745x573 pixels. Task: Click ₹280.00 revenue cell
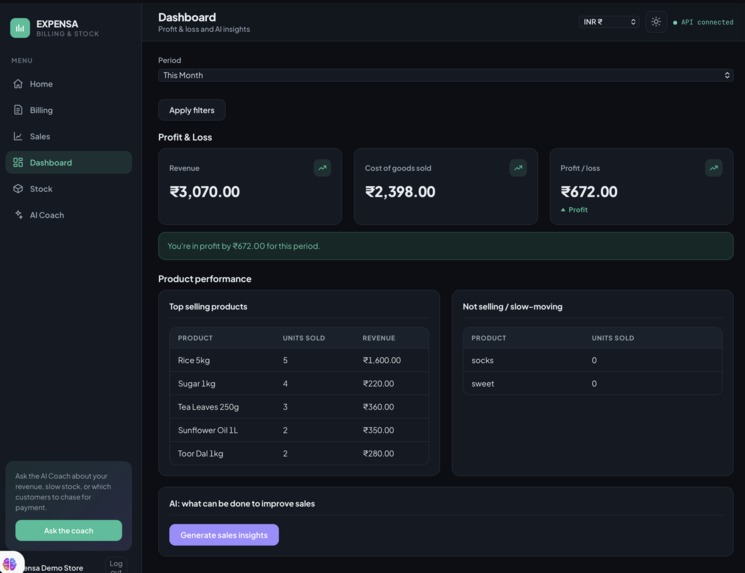point(378,453)
